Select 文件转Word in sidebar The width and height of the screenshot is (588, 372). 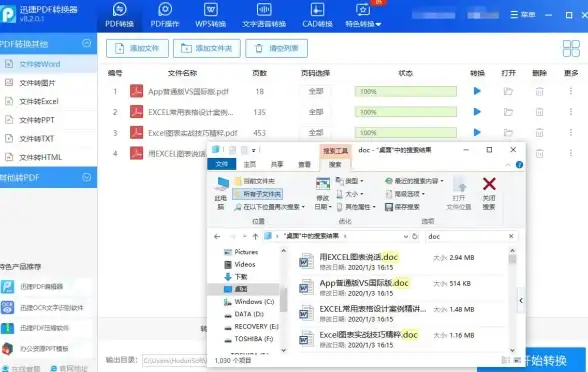click(x=48, y=64)
